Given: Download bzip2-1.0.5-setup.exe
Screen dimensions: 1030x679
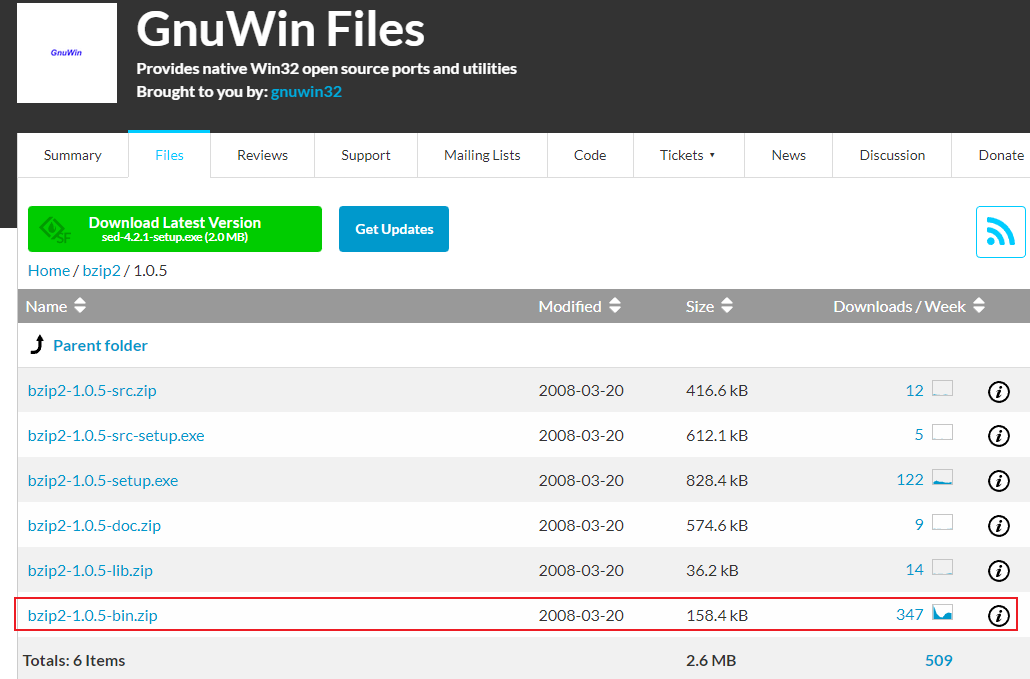Looking at the screenshot, I should tap(103, 481).
